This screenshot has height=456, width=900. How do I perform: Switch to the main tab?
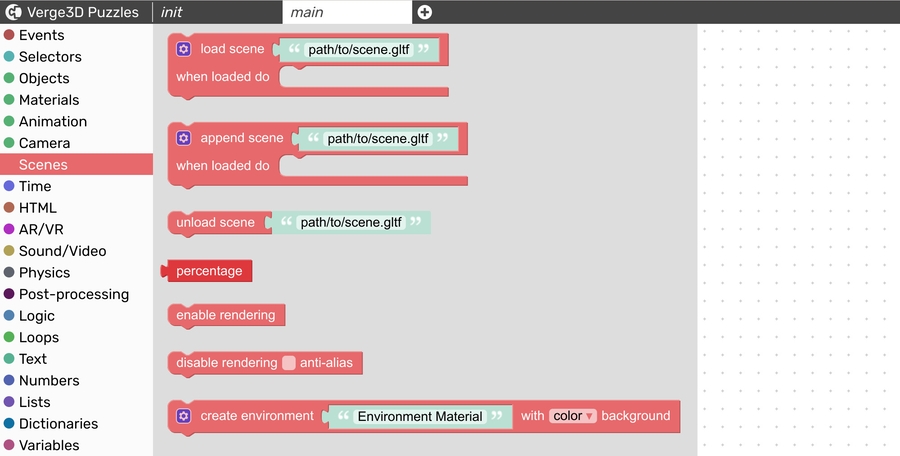pos(307,12)
